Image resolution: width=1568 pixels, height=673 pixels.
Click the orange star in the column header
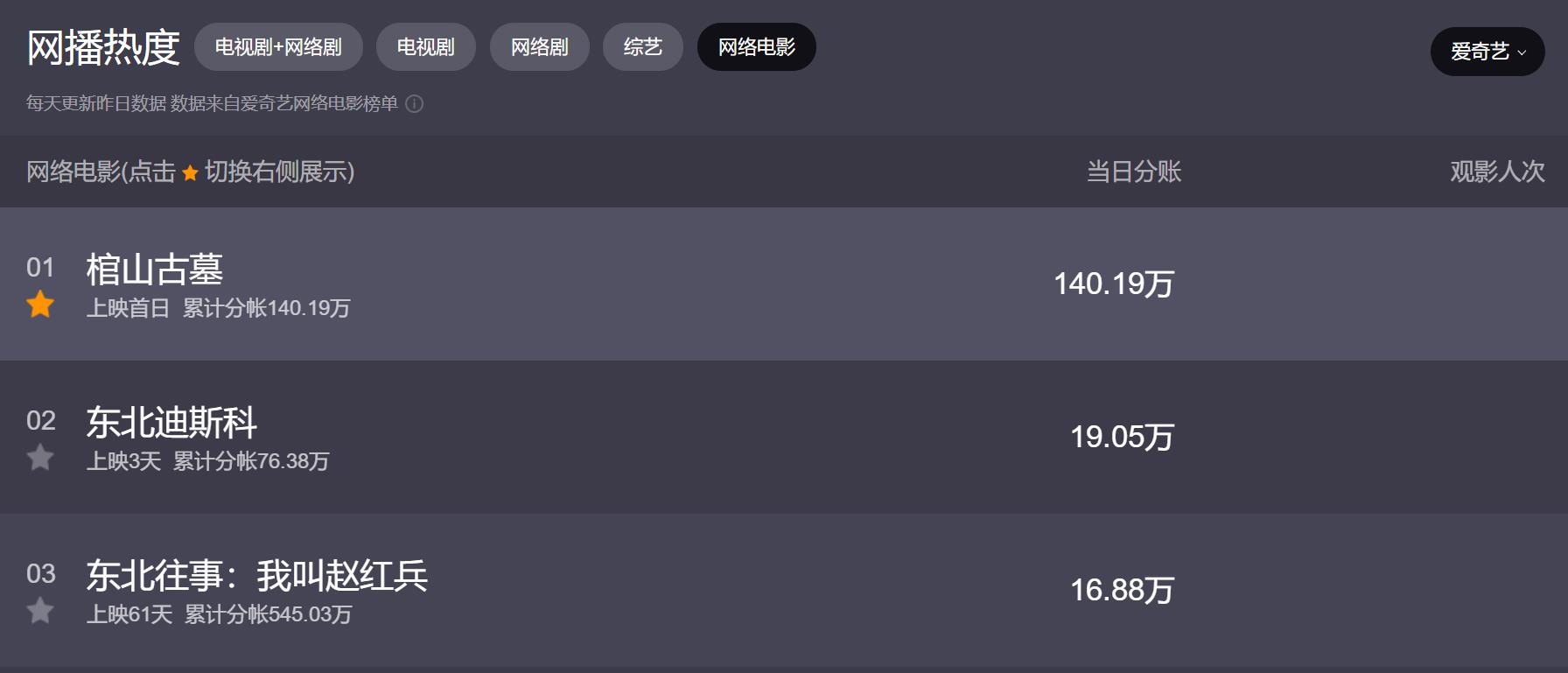[x=190, y=173]
